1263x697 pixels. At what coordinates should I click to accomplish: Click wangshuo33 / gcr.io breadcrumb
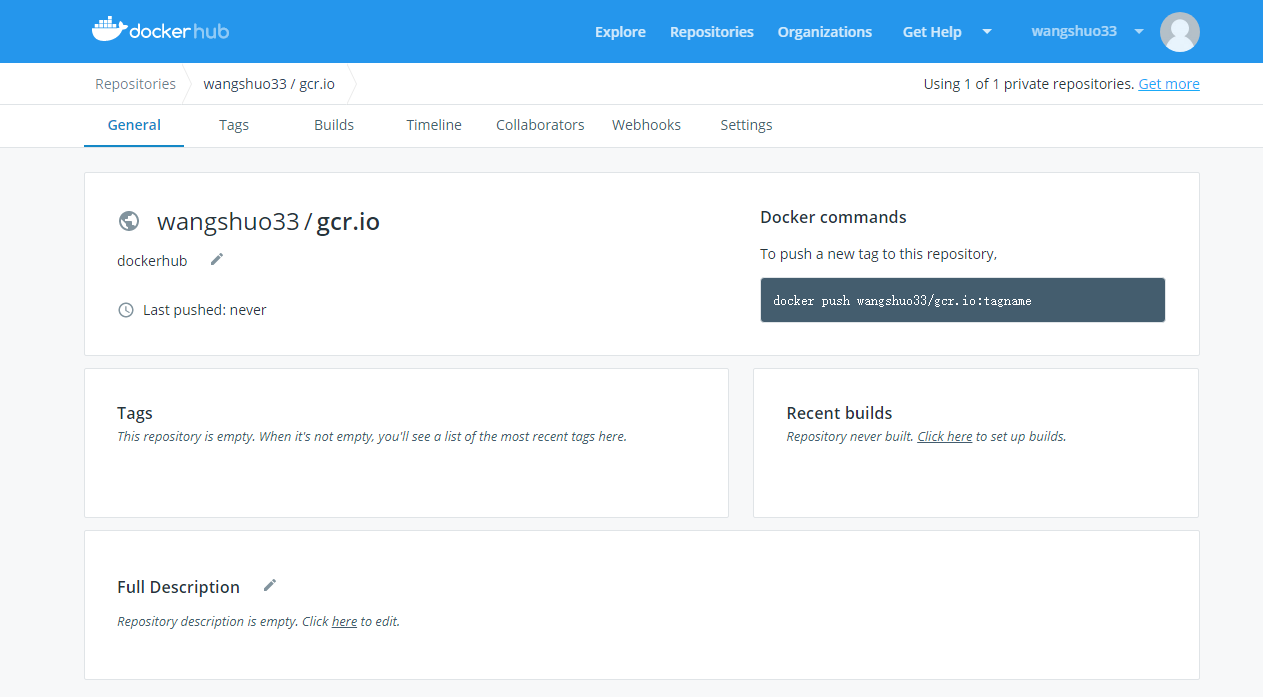pos(269,84)
